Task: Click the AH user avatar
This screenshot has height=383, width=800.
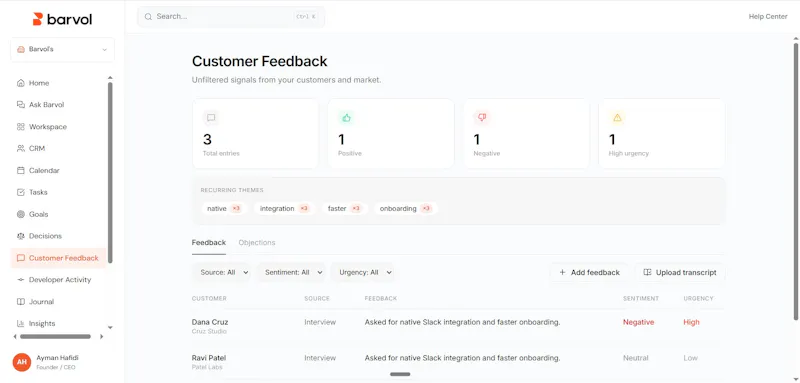Action: 22,362
